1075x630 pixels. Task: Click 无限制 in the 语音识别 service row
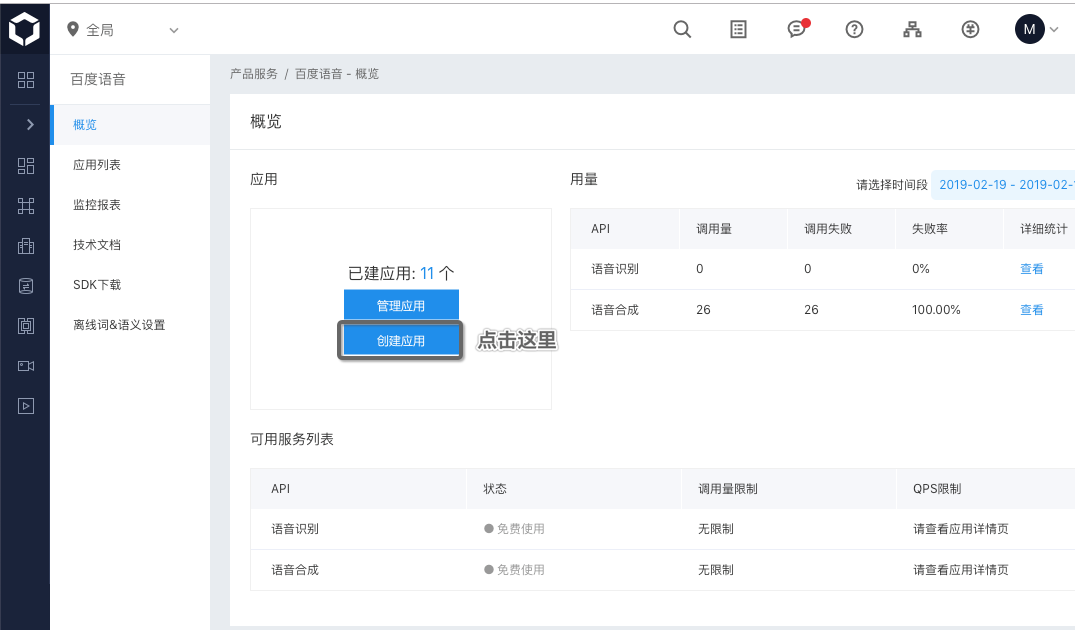point(716,529)
